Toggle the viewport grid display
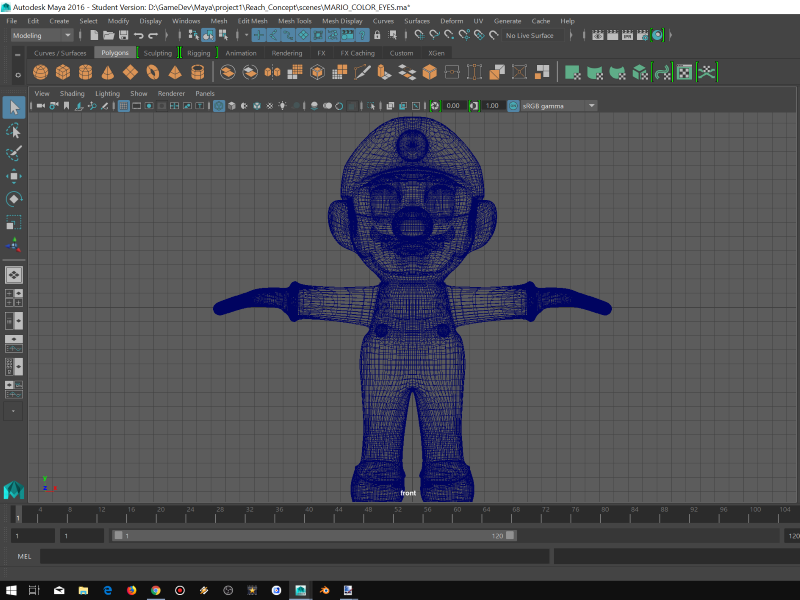800x600 pixels. pyautogui.click(x=125, y=105)
